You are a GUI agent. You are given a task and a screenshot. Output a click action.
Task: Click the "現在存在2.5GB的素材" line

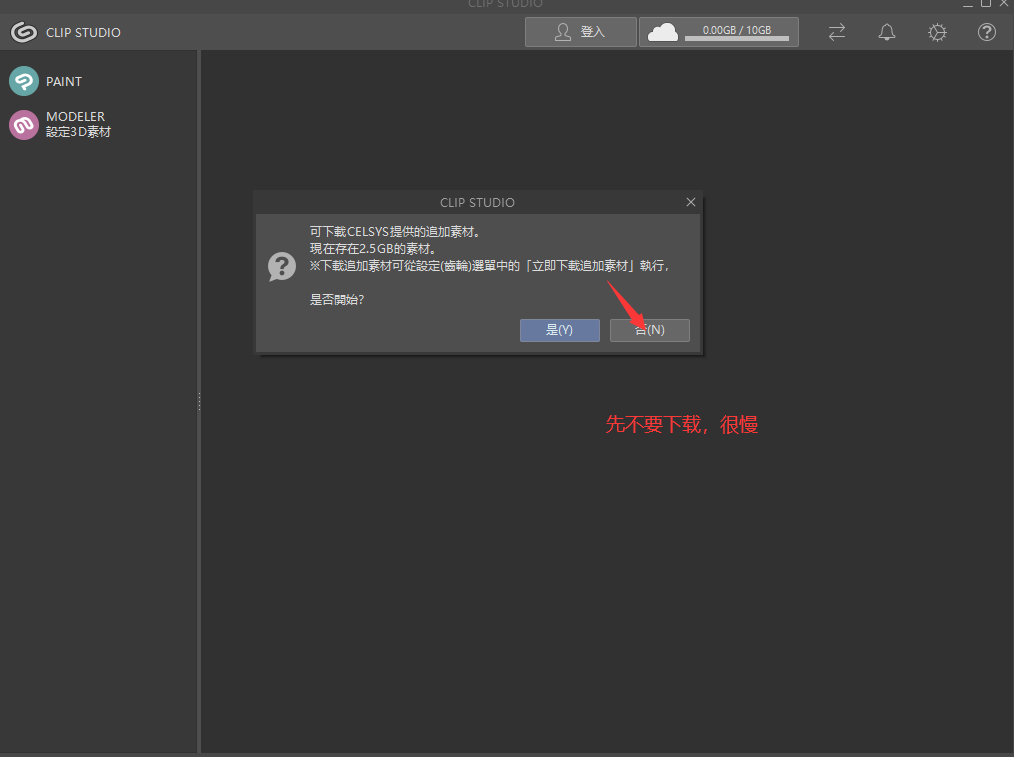(372, 249)
